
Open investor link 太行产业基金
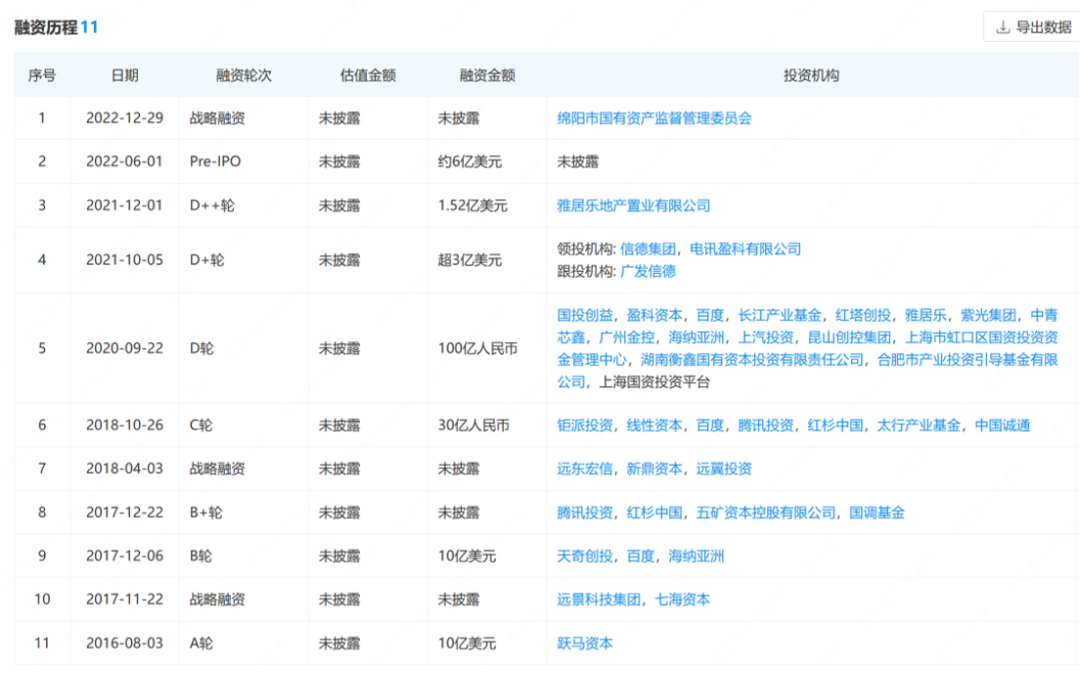pyautogui.click(x=919, y=426)
